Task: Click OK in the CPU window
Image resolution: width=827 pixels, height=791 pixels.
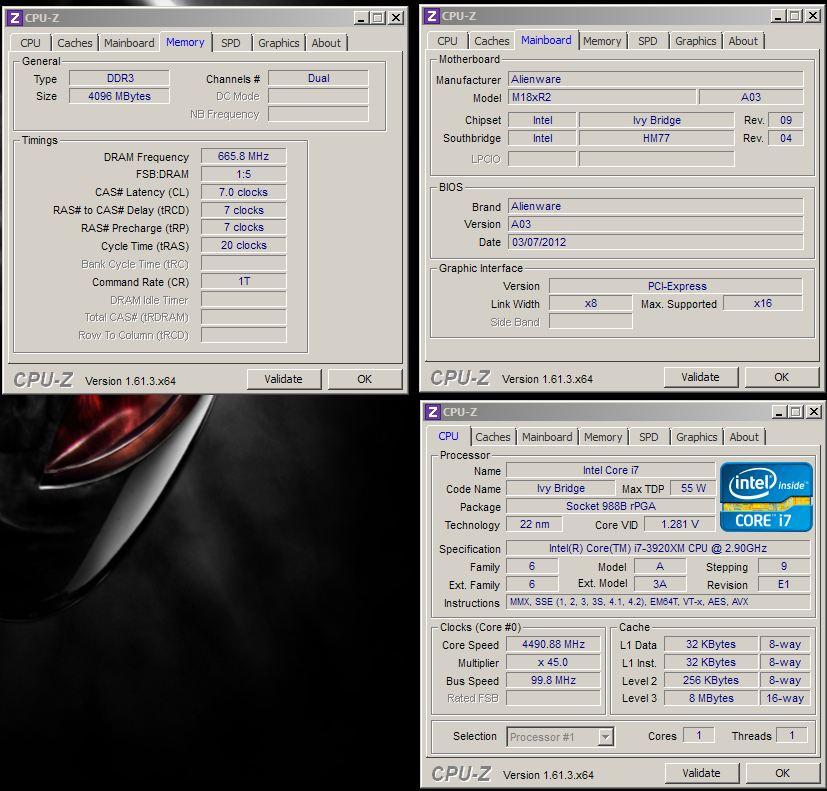Action: 783,773
